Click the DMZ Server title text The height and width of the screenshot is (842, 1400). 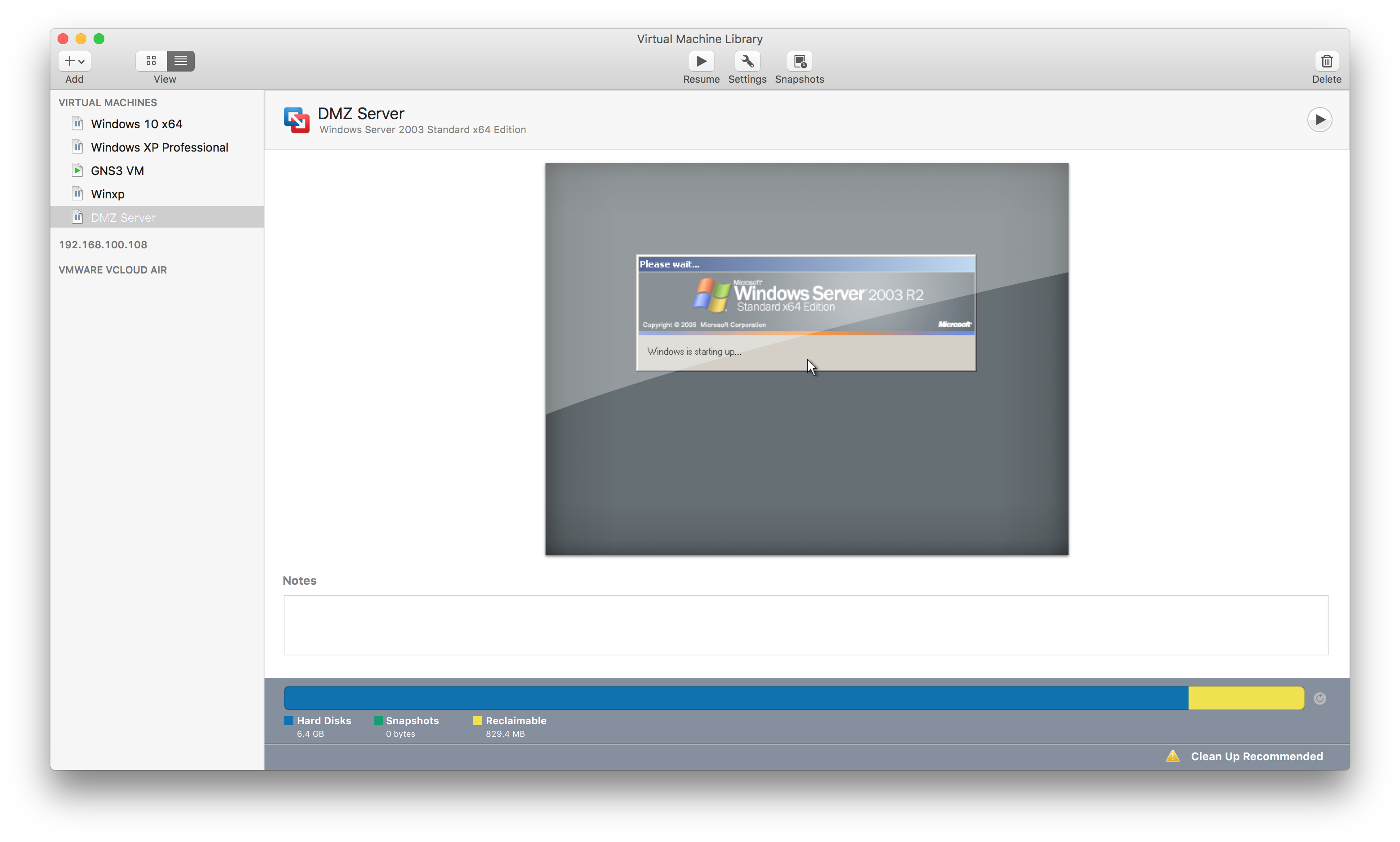(361, 113)
